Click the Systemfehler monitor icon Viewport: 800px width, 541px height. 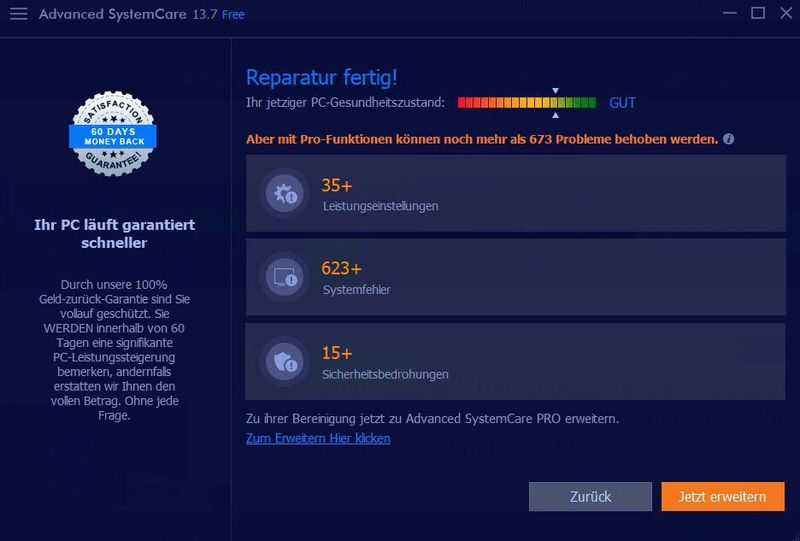(x=285, y=277)
